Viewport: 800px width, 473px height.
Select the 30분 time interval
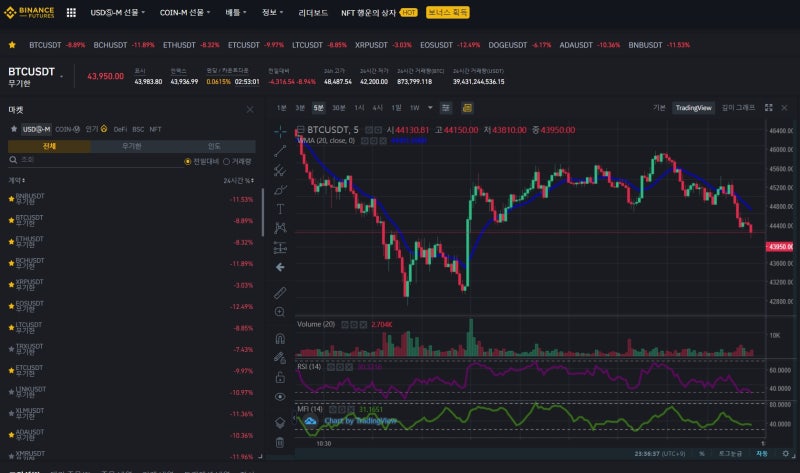click(x=339, y=108)
